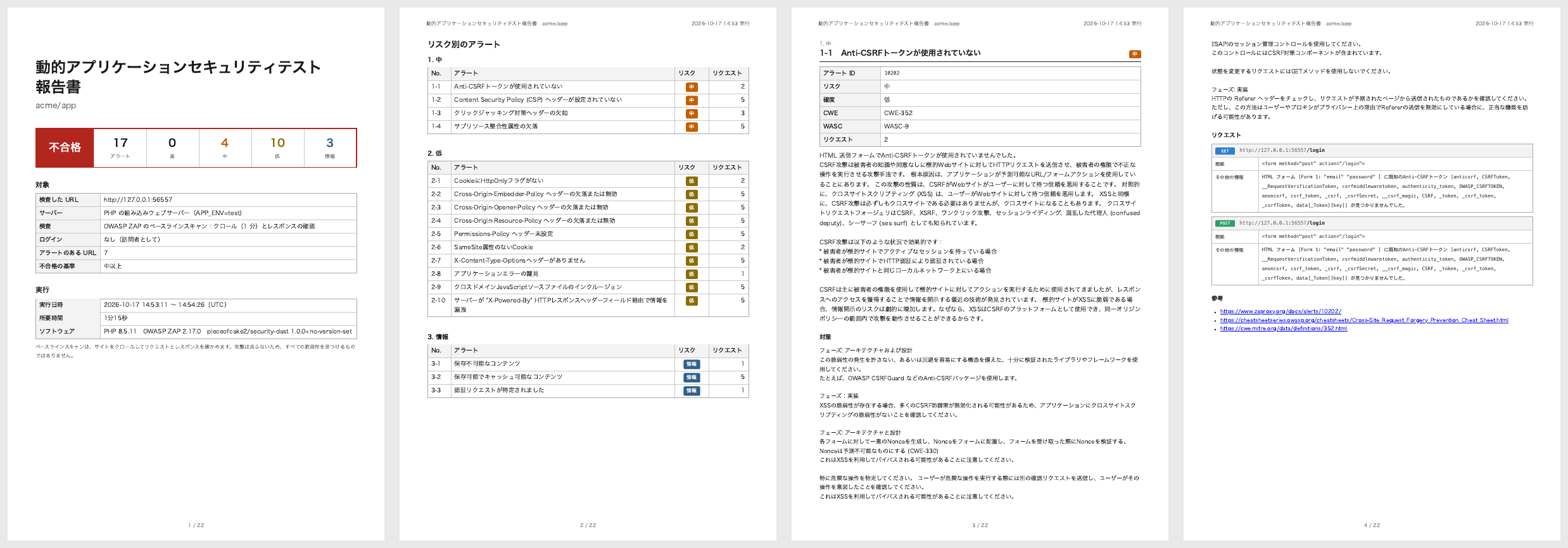Click the 中 badge beside the 1-1 heading
Screen dimensions: 1568x548
click(1135, 54)
